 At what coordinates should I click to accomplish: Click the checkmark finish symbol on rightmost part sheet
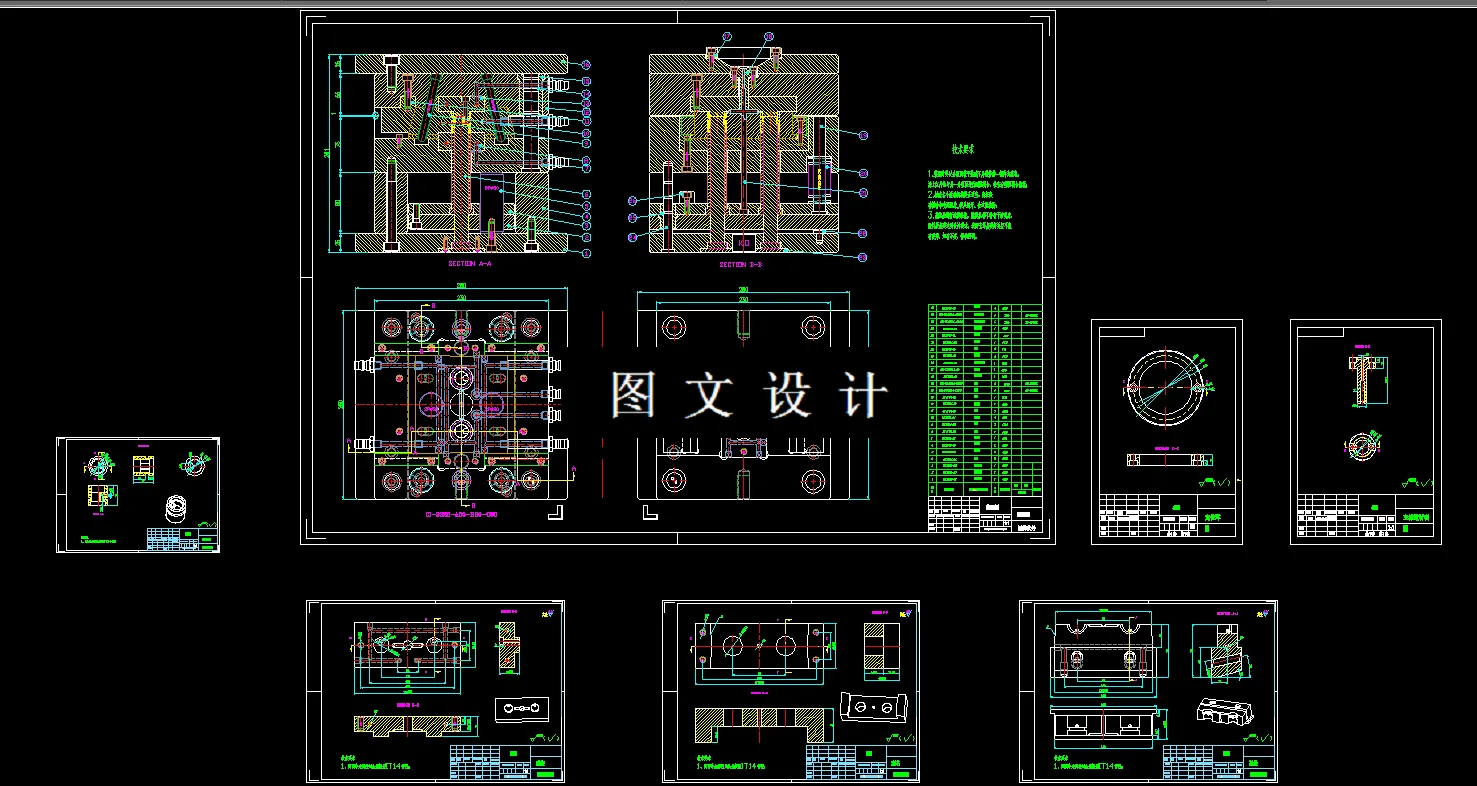tap(1424, 482)
